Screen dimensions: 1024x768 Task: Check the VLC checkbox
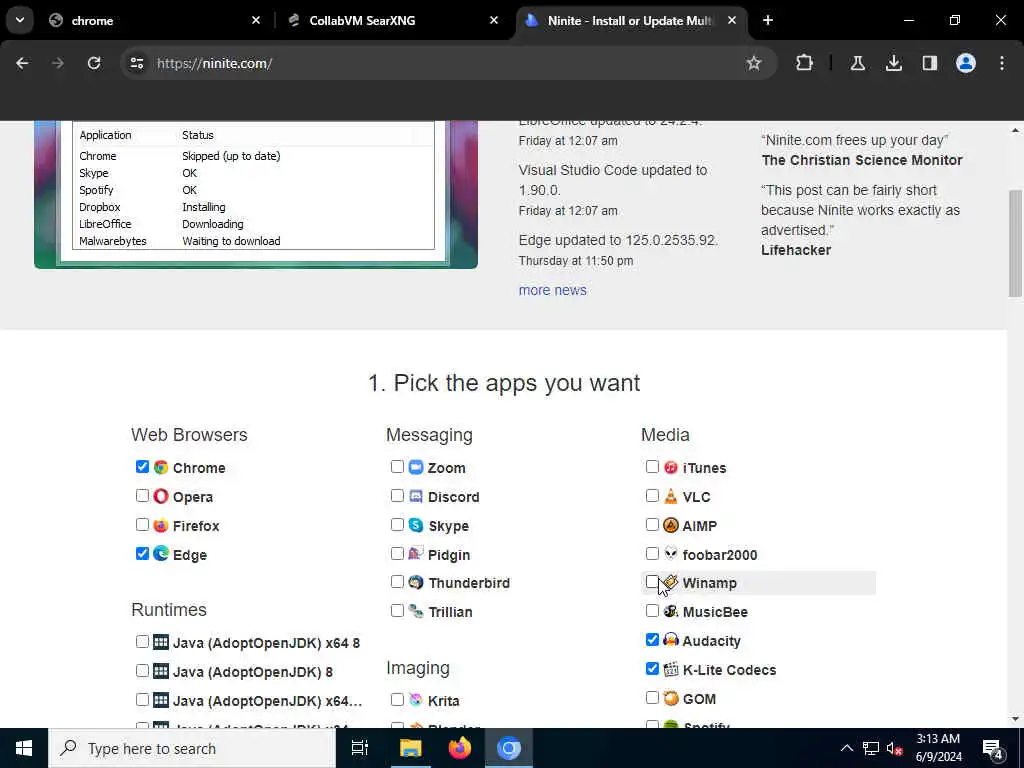[652, 495]
